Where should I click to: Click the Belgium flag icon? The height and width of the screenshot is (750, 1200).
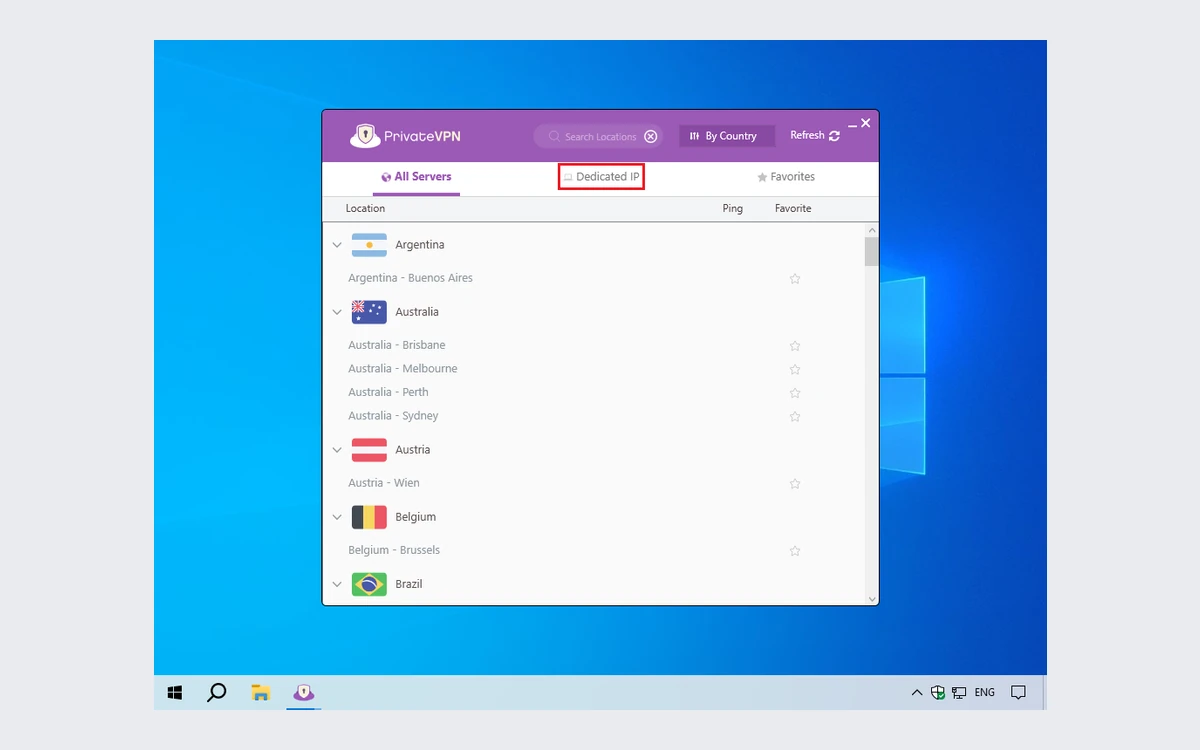pyautogui.click(x=369, y=517)
